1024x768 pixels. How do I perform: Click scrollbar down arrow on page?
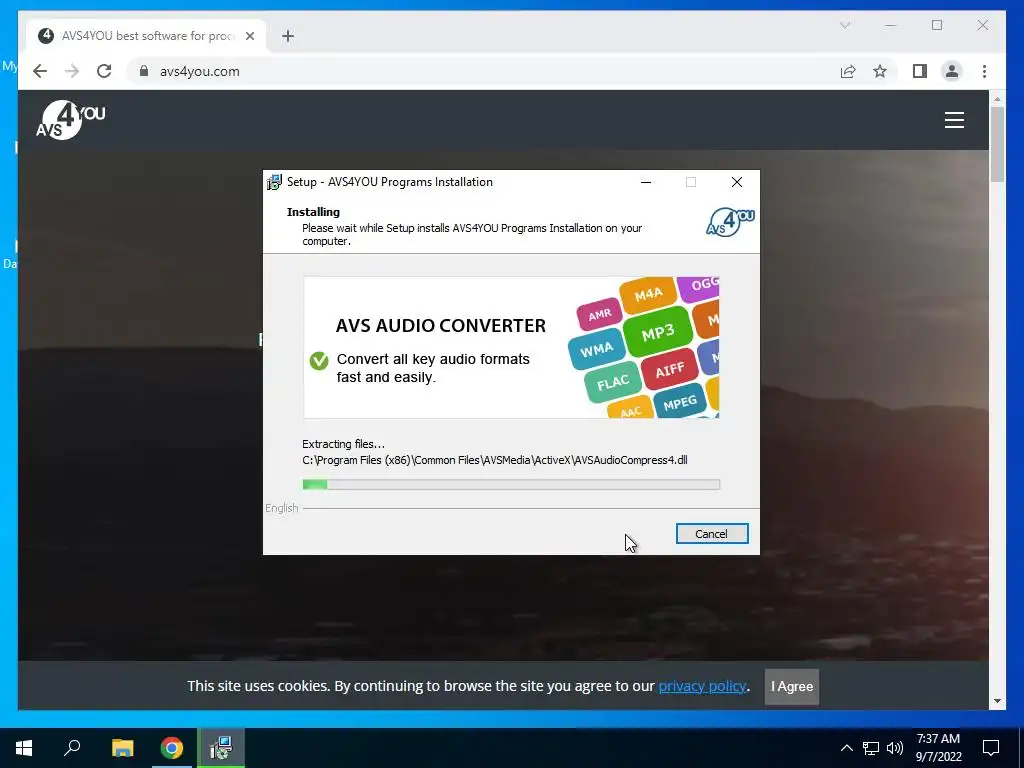(x=997, y=701)
